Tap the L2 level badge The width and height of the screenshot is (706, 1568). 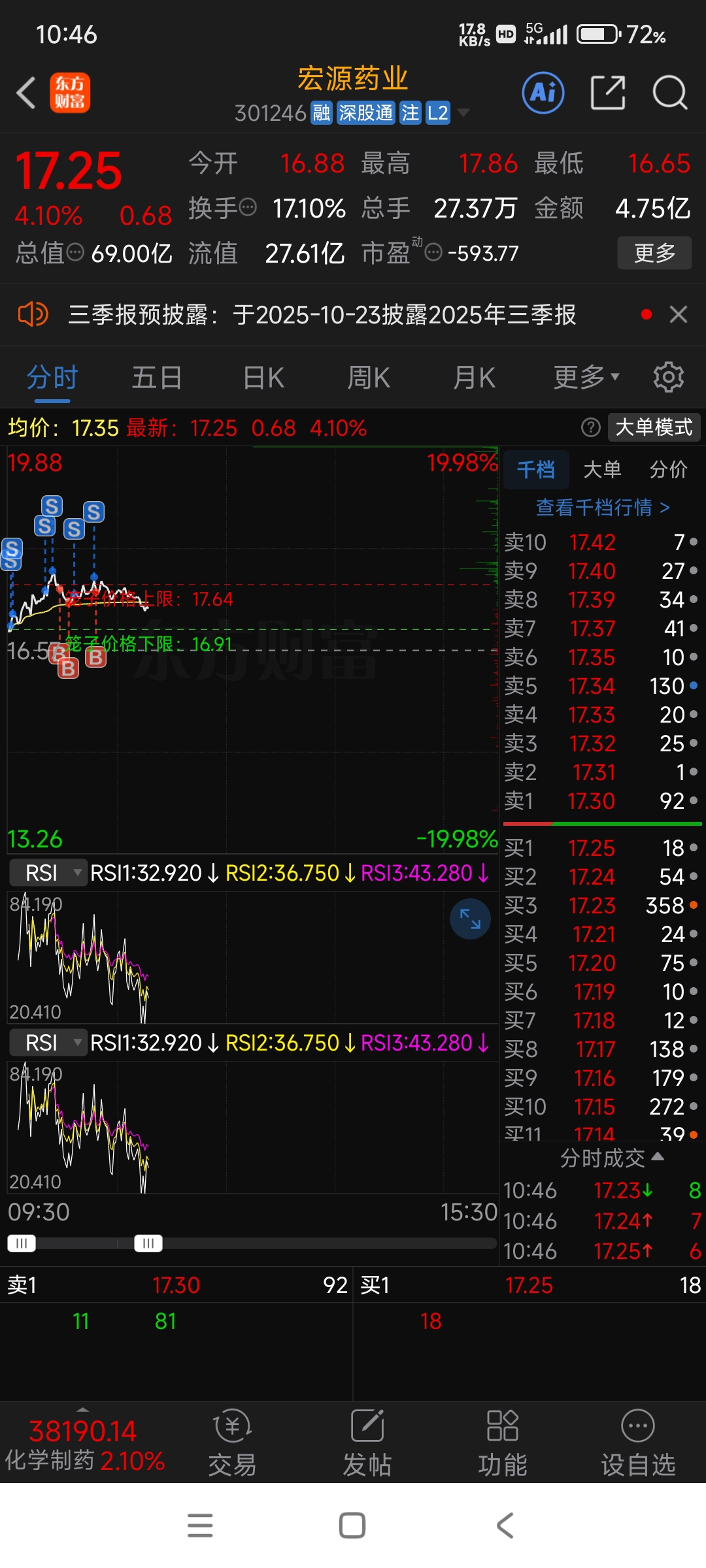[437, 113]
